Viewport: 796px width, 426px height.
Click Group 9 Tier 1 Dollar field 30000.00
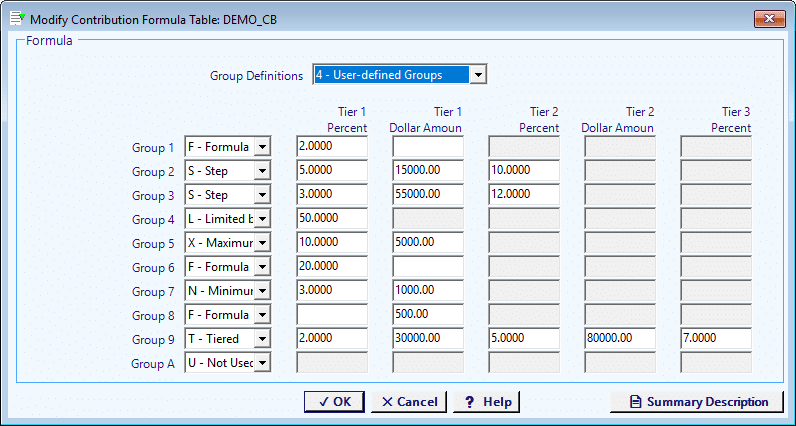(x=428, y=338)
